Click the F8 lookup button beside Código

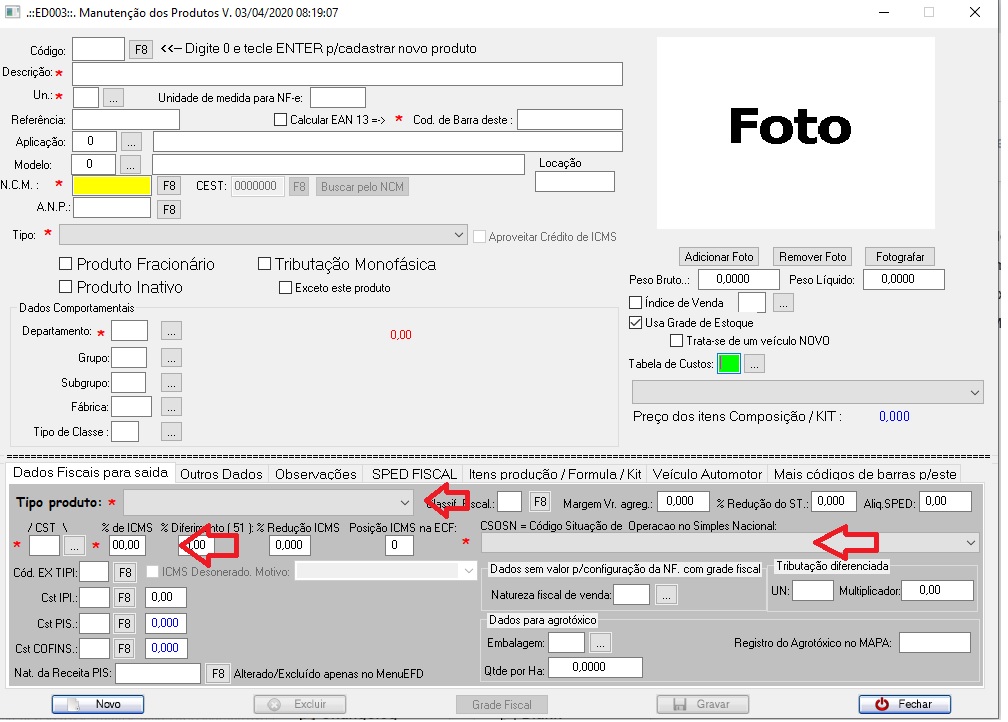[140, 49]
